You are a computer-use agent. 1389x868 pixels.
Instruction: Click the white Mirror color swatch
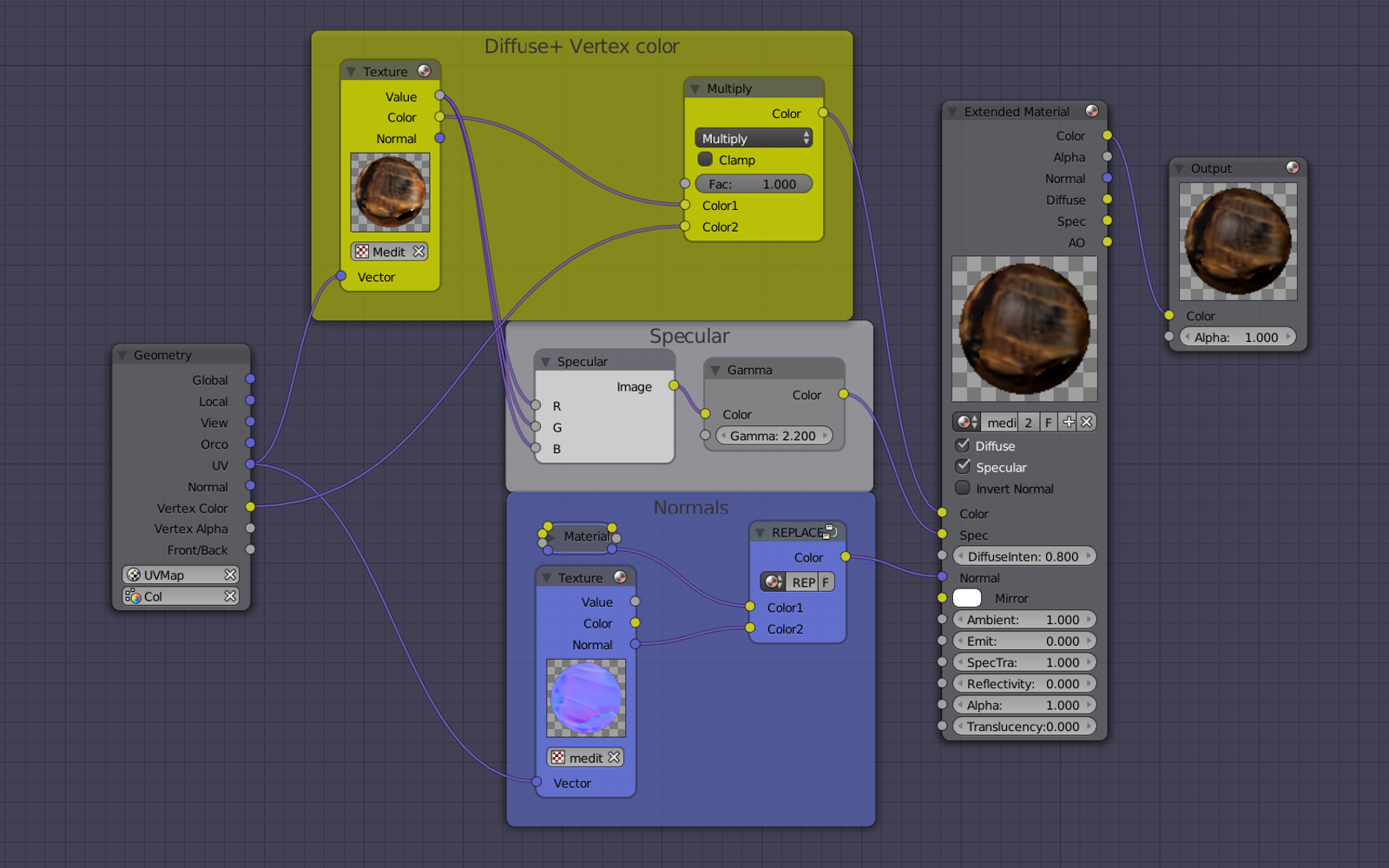[967, 598]
